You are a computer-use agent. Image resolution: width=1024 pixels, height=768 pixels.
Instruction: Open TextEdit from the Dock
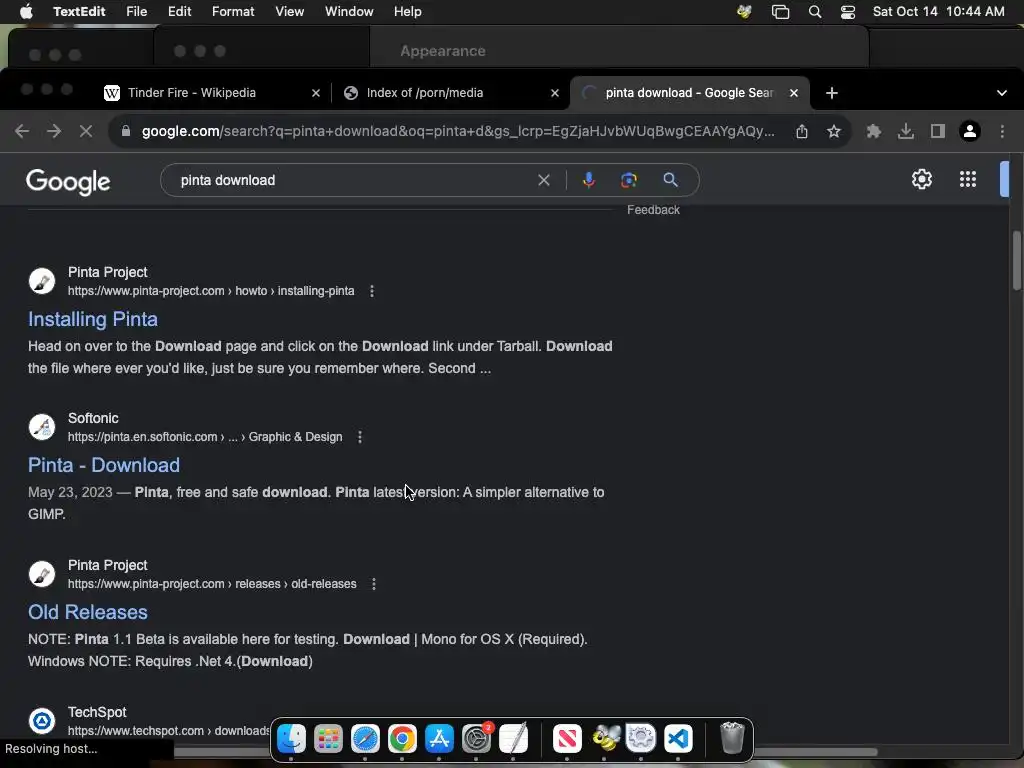(513, 739)
